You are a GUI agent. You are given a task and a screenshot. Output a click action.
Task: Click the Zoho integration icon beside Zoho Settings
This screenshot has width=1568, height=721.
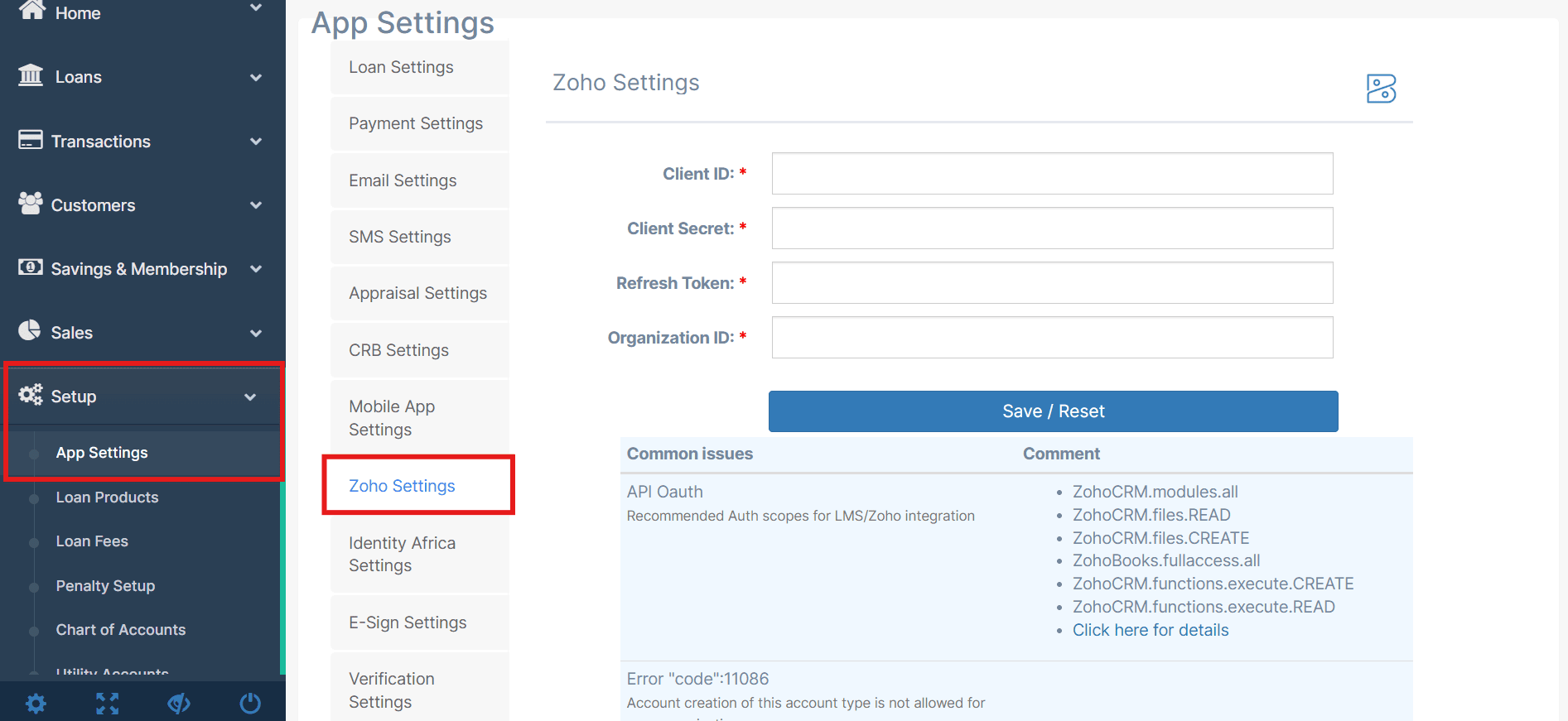pos(1381,89)
